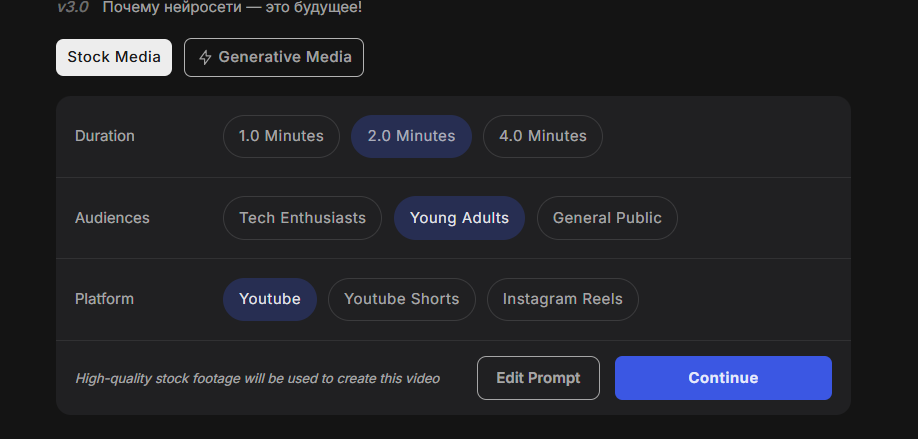This screenshot has height=439, width=918.
Task: Click the Audiences row label
Action: coord(112,218)
